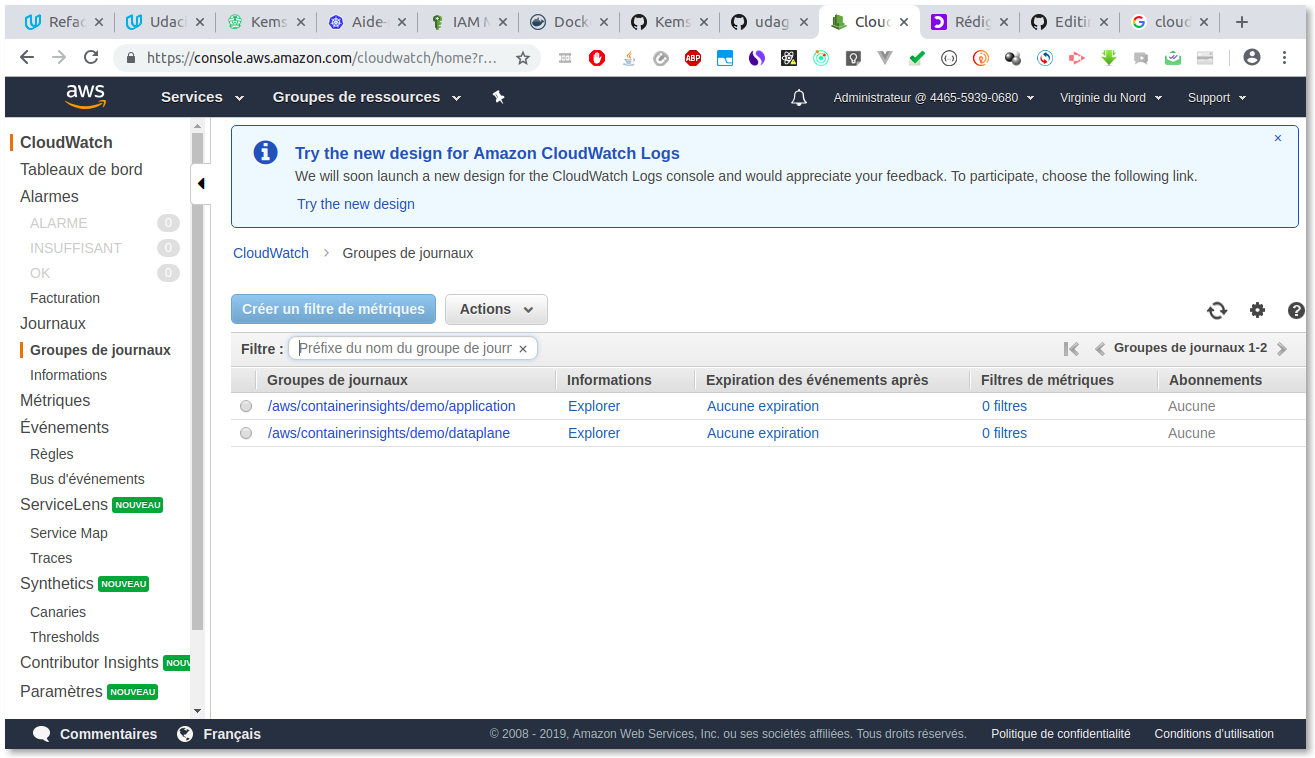Refresh the log groups list
The image size is (1315, 758).
[x=1217, y=310]
